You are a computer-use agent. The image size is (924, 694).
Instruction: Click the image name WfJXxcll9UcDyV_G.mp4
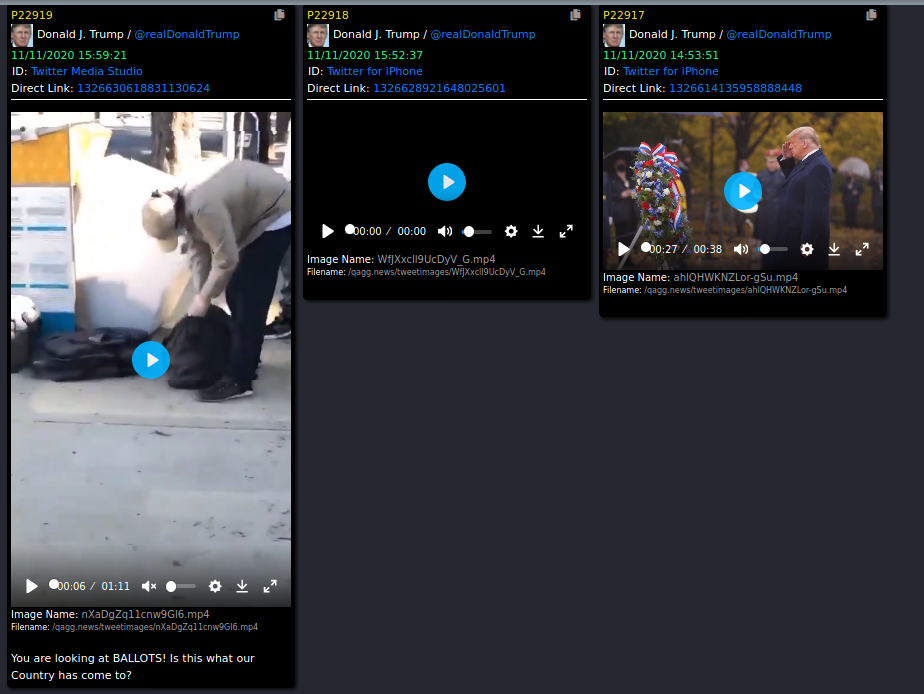coord(436,259)
